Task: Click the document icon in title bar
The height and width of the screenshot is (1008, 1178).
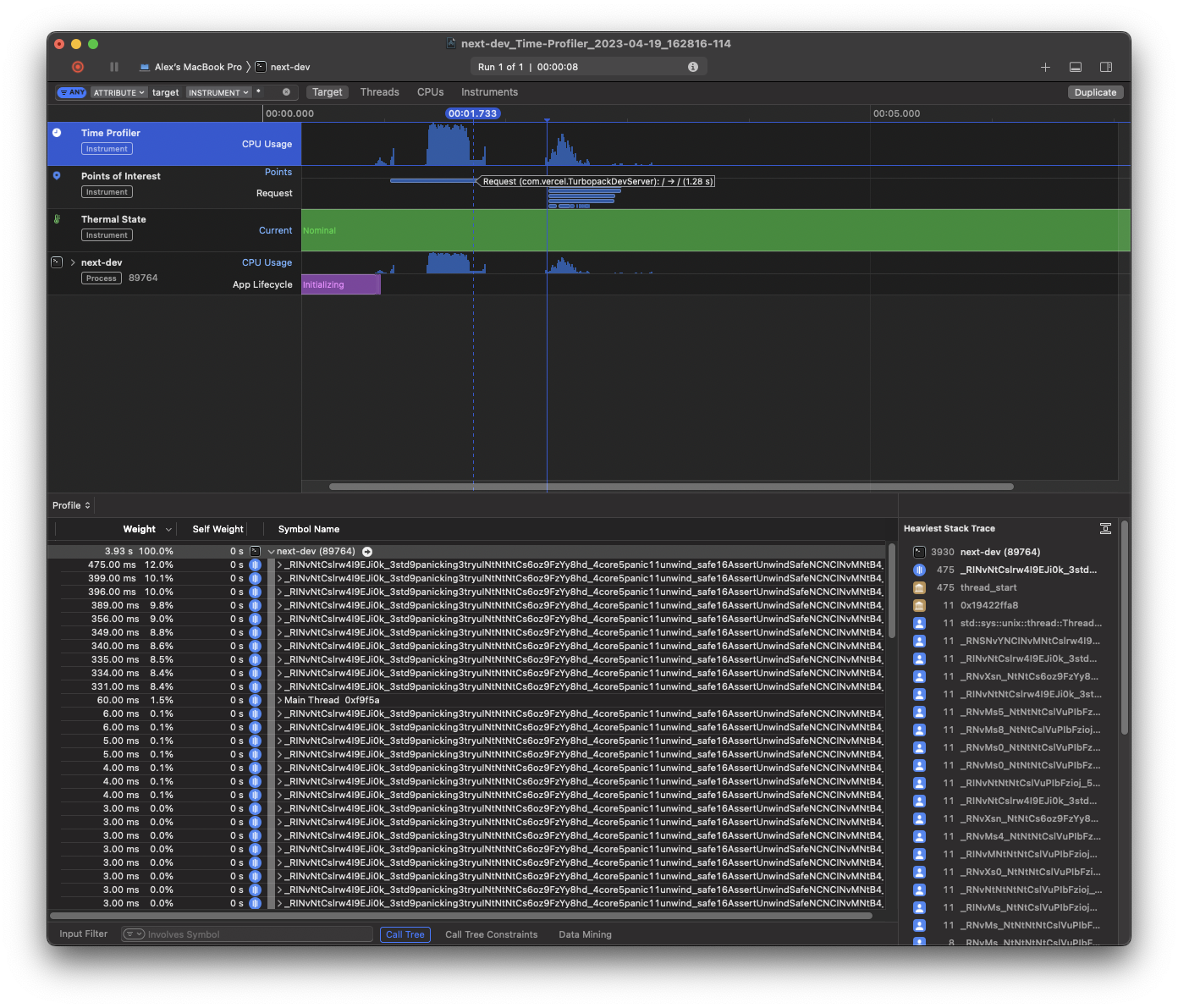Action: pyautogui.click(x=452, y=43)
